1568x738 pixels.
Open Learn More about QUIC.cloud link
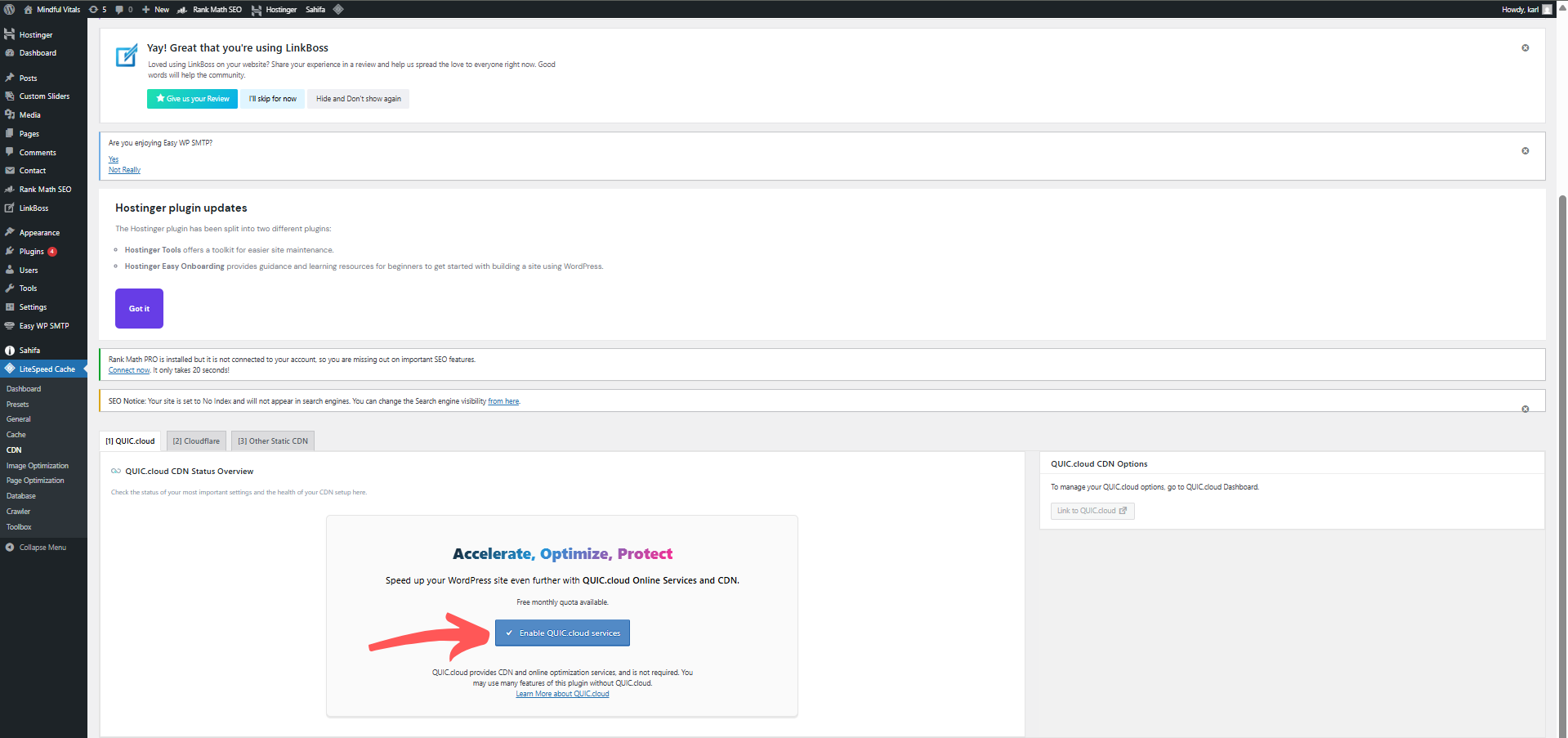[562, 694]
